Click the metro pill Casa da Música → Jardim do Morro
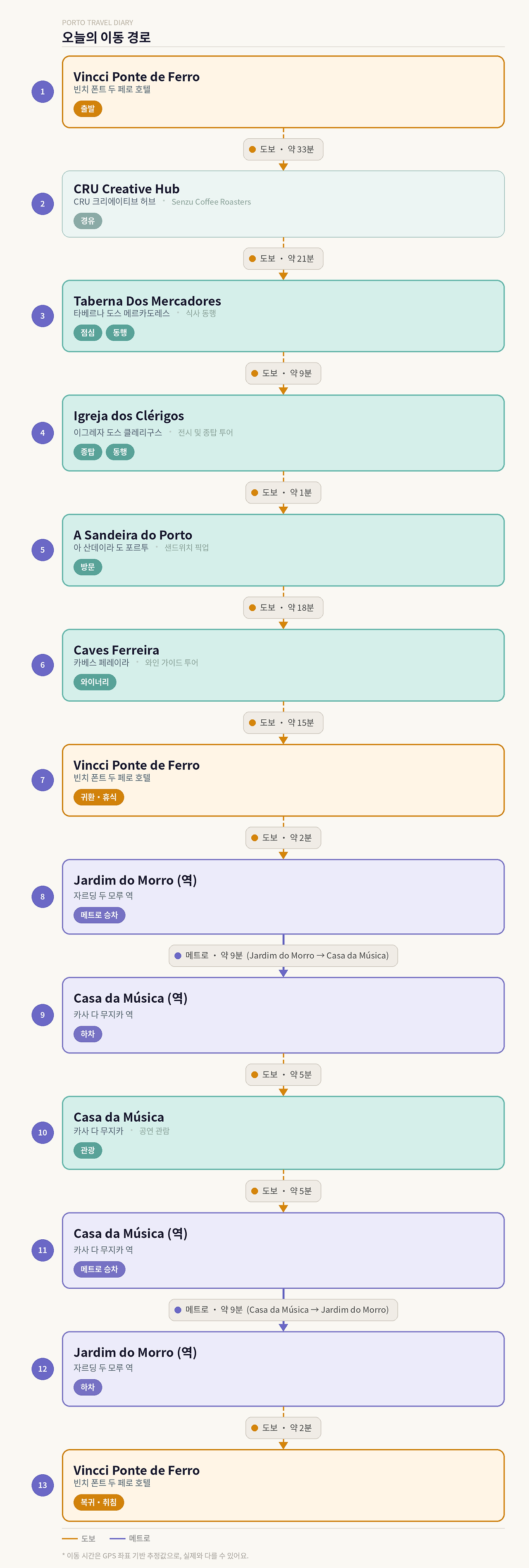The image size is (529, 1568). tap(284, 1310)
